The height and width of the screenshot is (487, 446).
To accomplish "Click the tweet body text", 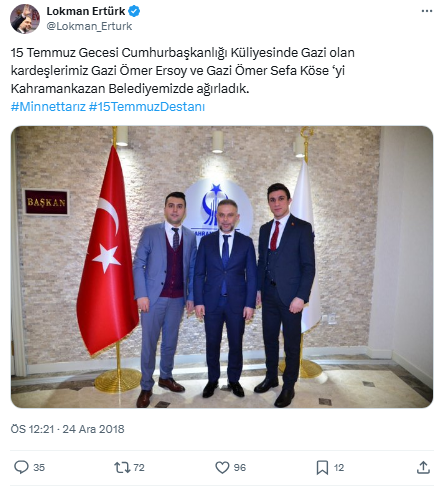I will tap(183, 71).
